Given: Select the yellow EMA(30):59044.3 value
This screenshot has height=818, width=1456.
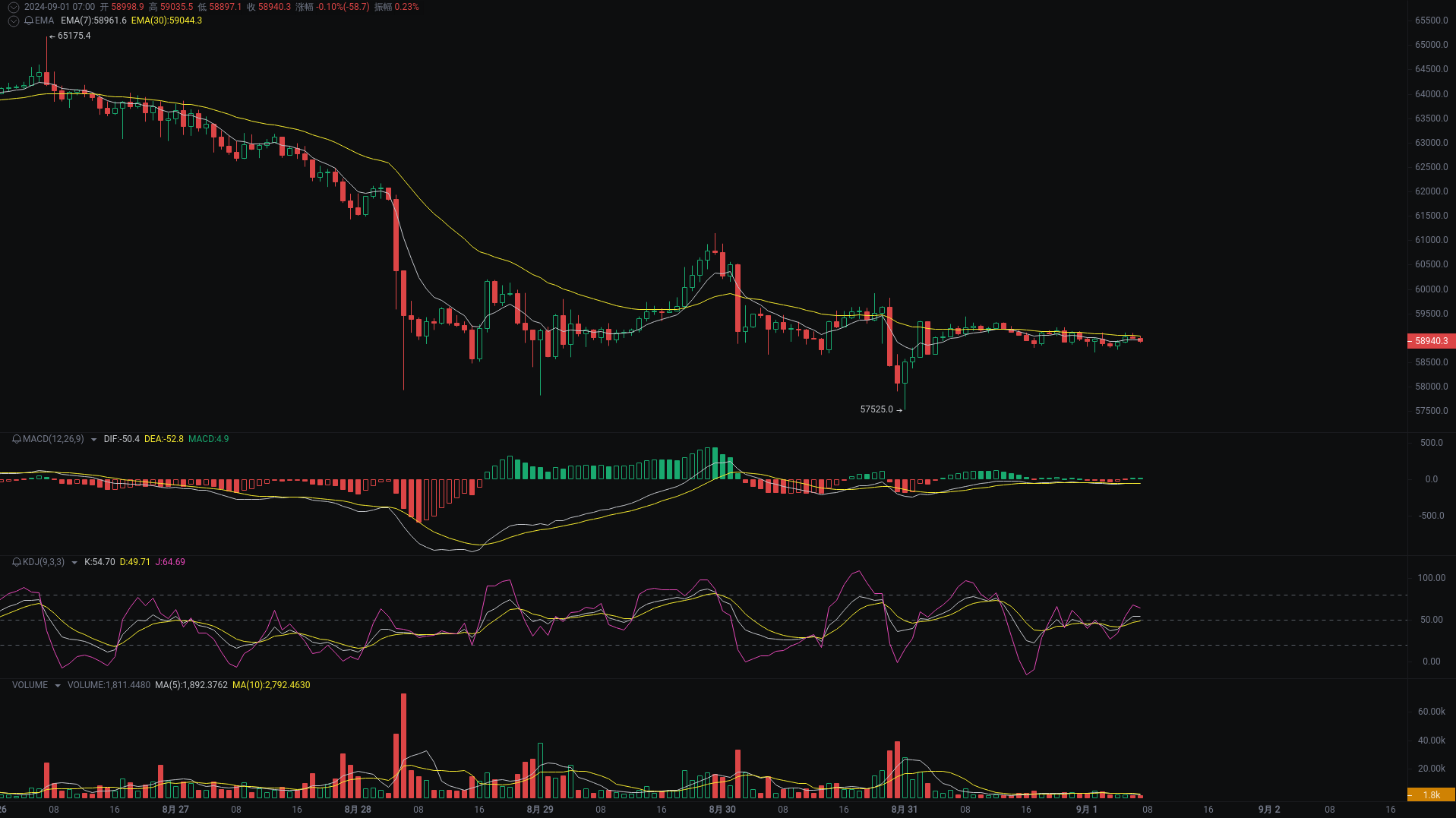Looking at the screenshot, I should (166, 21).
